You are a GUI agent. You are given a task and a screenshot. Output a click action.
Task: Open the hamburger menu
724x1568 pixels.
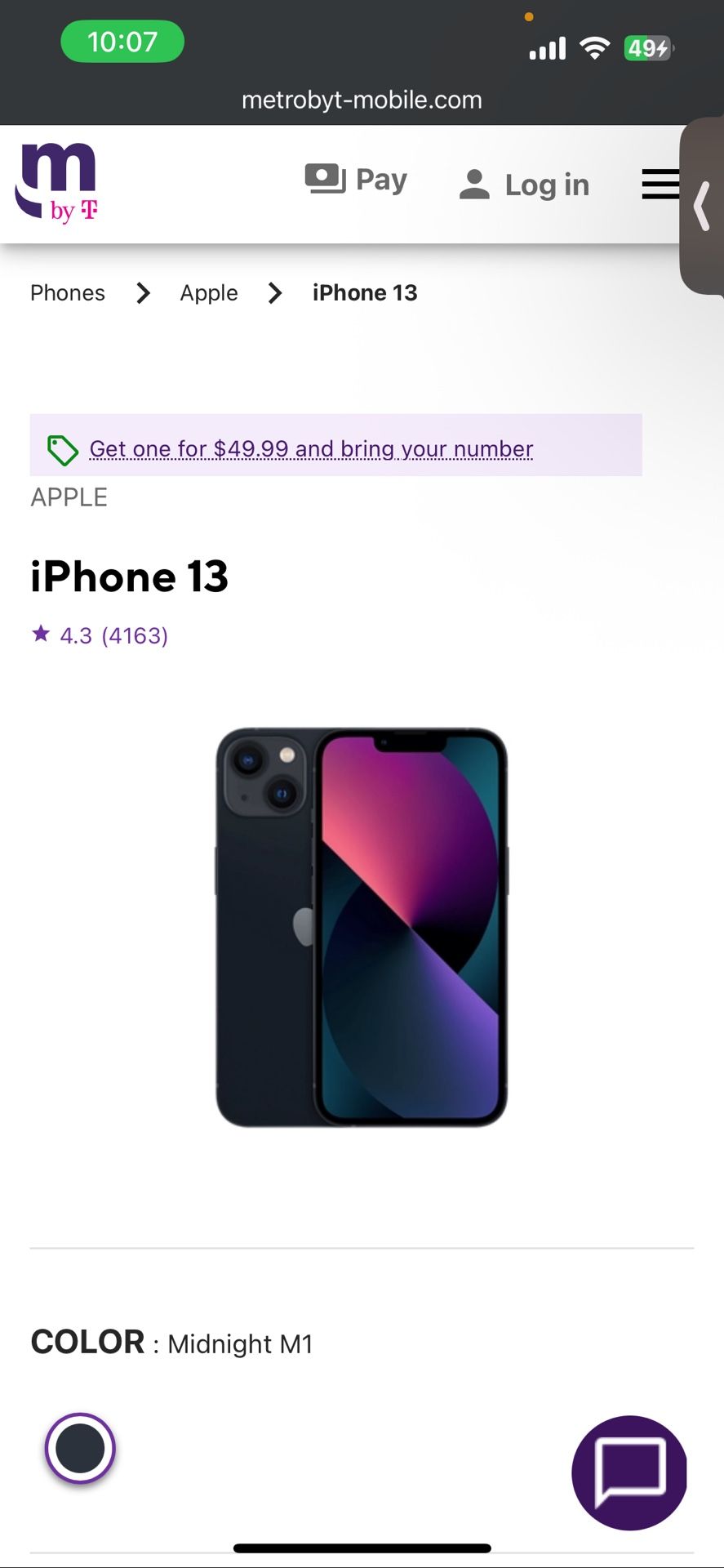point(660,184)
